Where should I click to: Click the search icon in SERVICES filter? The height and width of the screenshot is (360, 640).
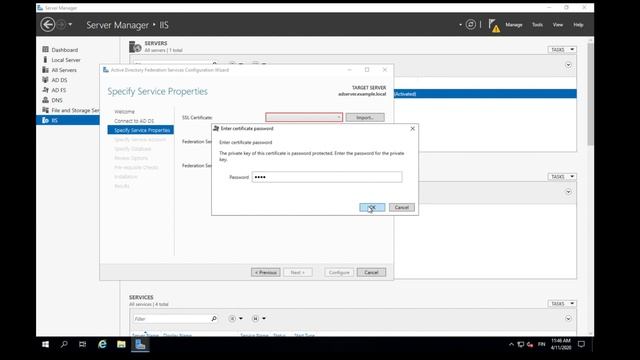point(214,318)
